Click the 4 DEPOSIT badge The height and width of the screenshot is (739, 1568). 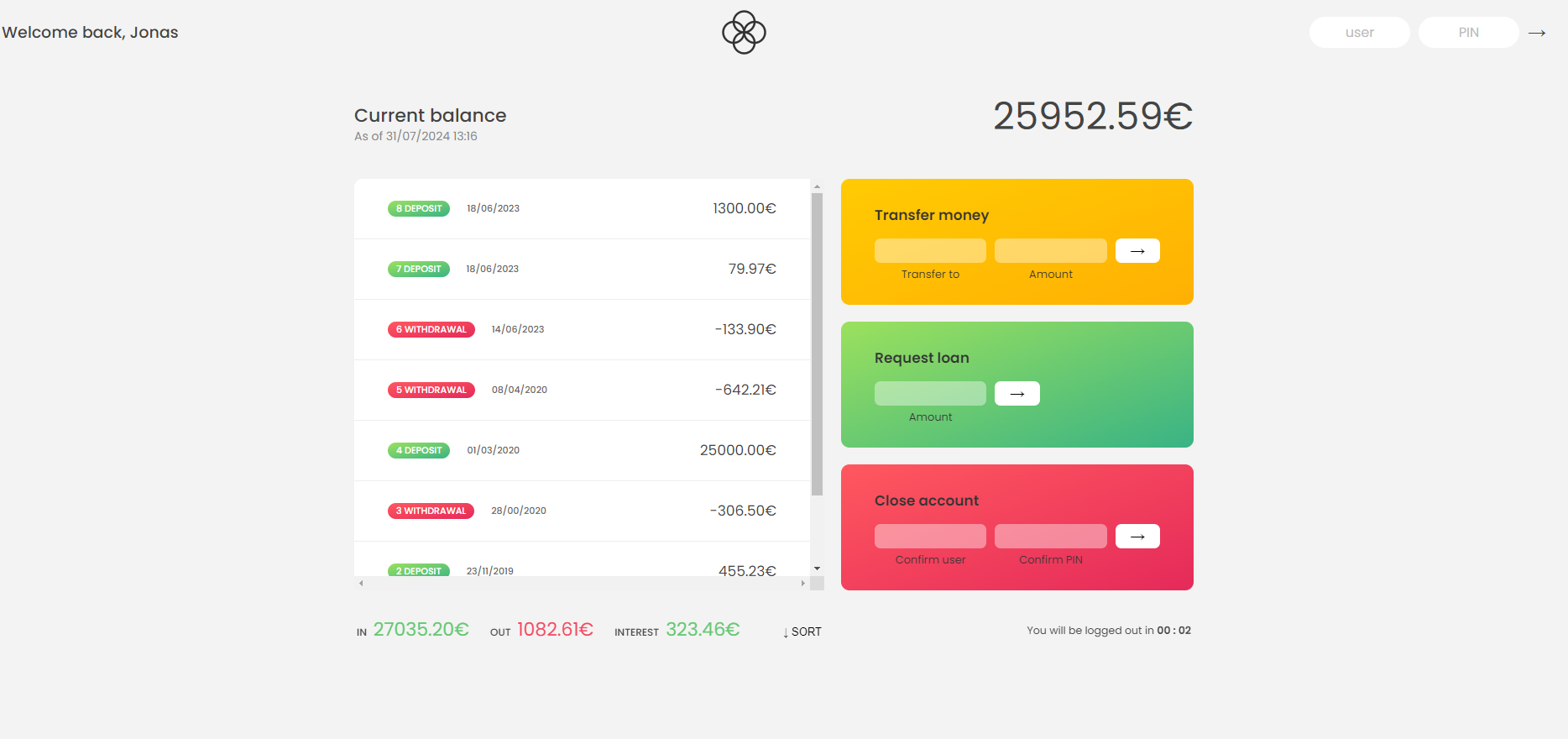point(419,450)
